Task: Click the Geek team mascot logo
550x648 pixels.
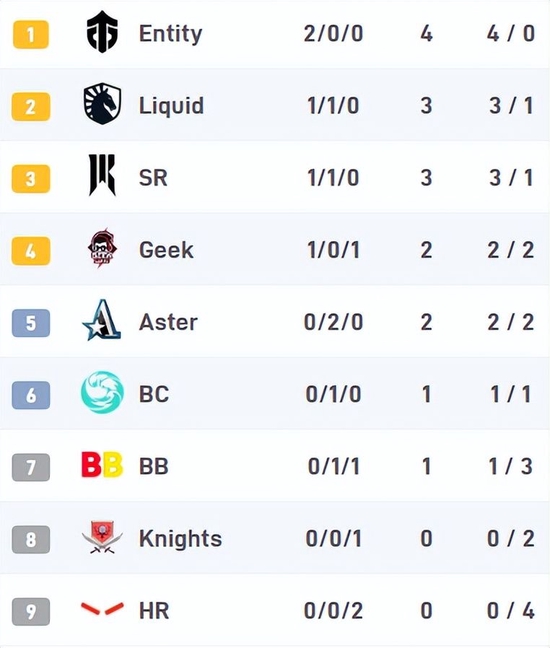Action: tap(102, 248)
